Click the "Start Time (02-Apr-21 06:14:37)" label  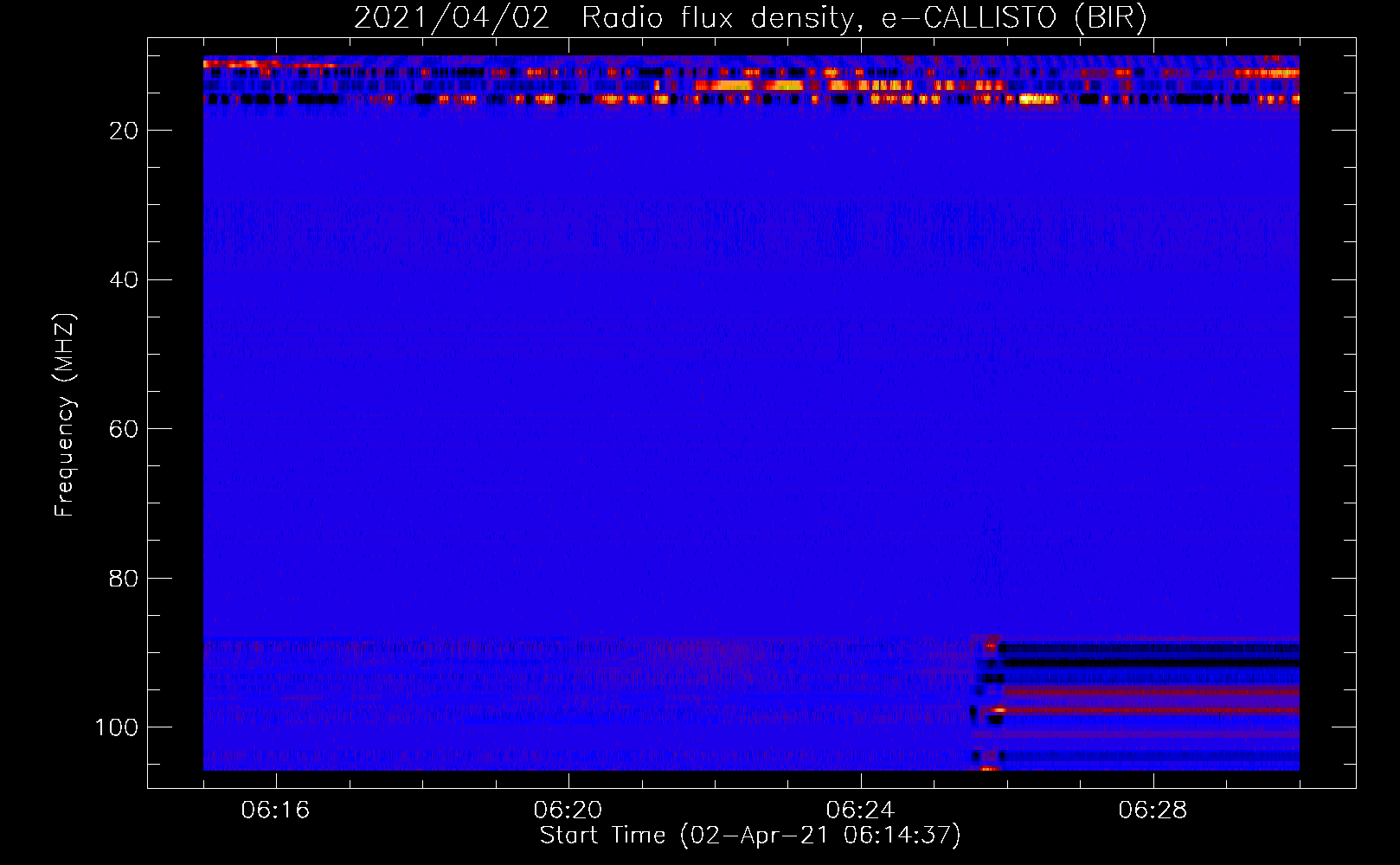coord(750,836)
